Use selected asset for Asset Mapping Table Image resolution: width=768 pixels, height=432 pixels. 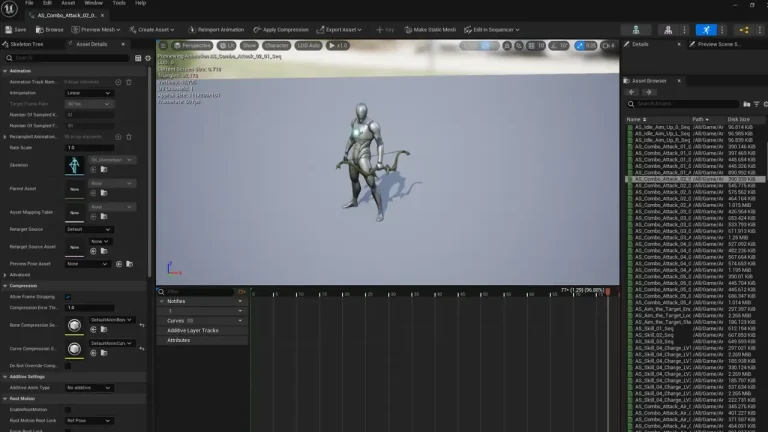click(93, 216)
